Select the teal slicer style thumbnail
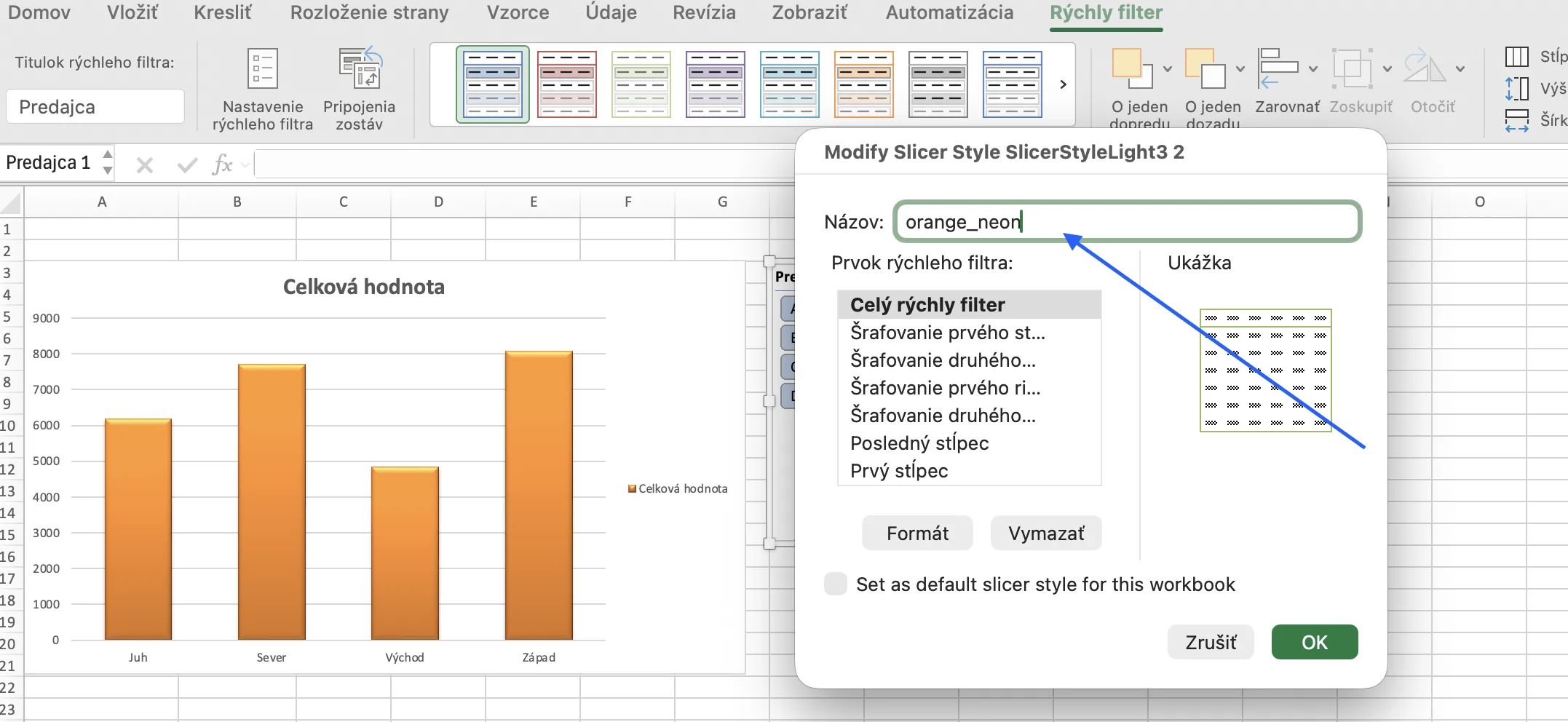The image size is (1568, 722). tap(790, 84)
